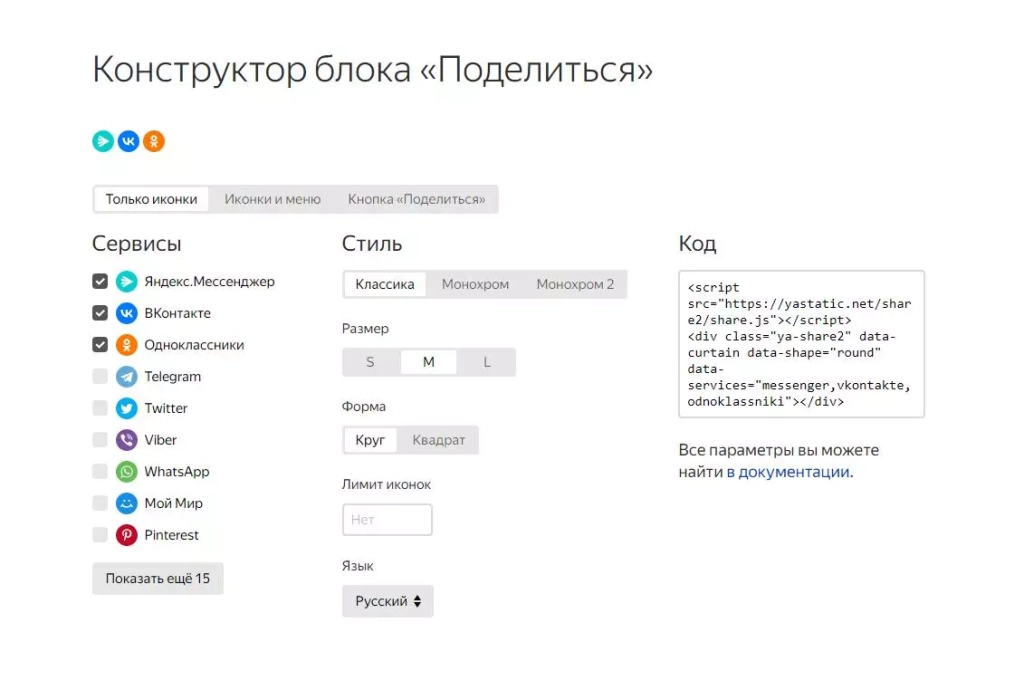Enable the Telegram checkbox

[100, 376]
